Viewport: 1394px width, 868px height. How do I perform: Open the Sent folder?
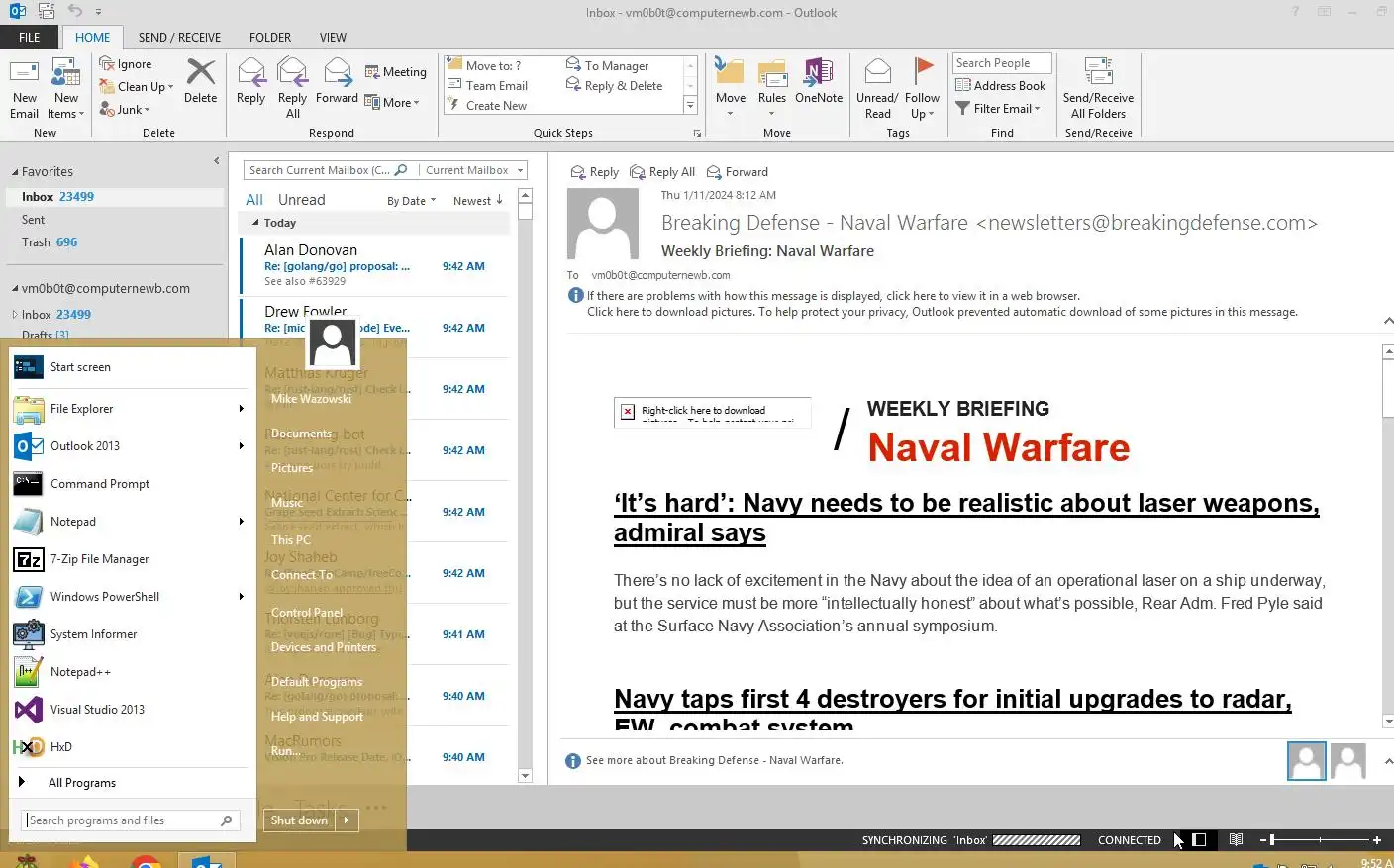[x=115, y=220]
